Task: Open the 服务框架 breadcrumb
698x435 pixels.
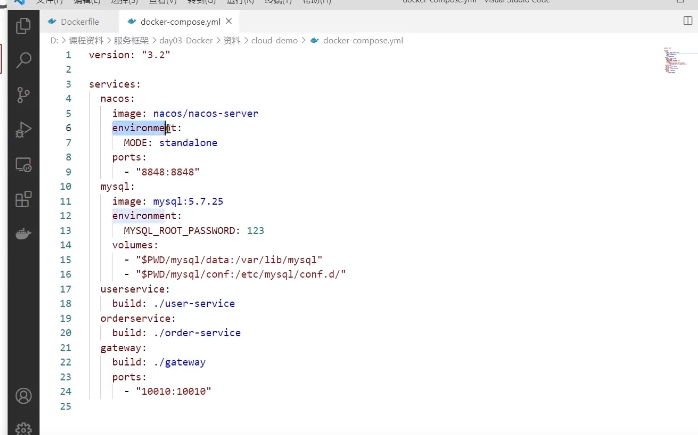Action: tap(131, 41)
